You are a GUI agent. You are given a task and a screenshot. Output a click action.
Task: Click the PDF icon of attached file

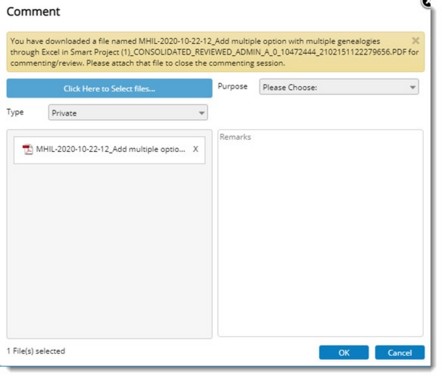(27, 149)
